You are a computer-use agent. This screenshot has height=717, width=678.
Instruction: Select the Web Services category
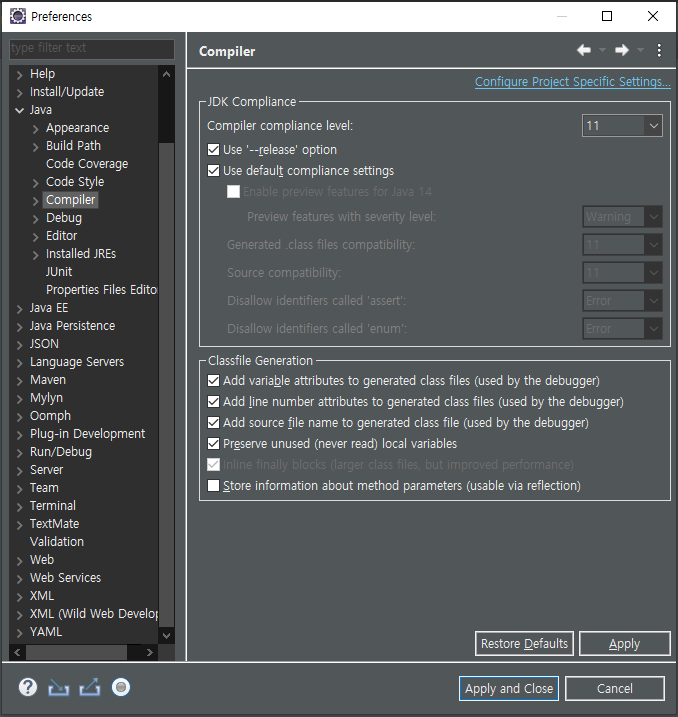(65, 578)
